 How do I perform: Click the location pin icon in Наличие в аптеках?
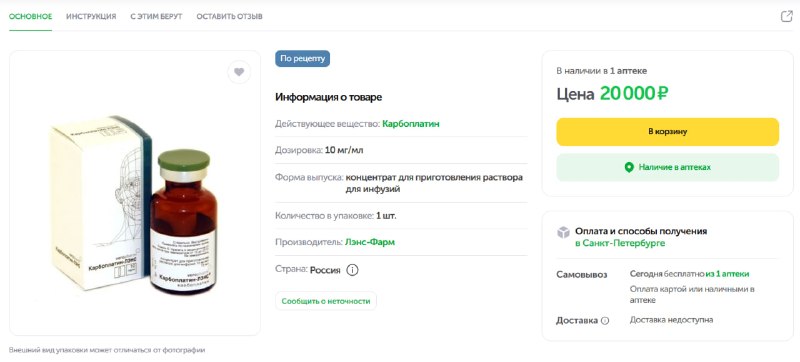click(629, 167)
